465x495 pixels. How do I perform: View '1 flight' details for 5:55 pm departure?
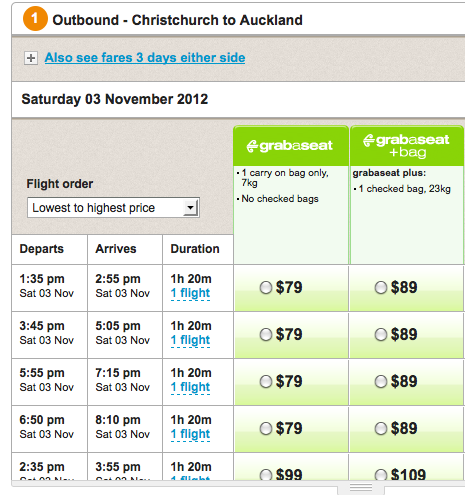190,387
